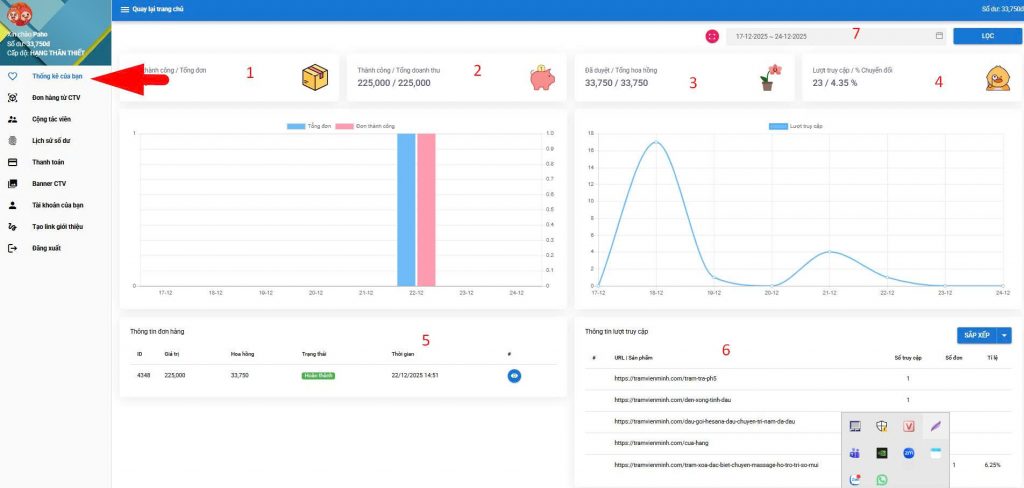Click the logout icon next to Đăng xuất
This screenshot has width=1024, height=488.
pyautogui.click(x=12, y=248)
